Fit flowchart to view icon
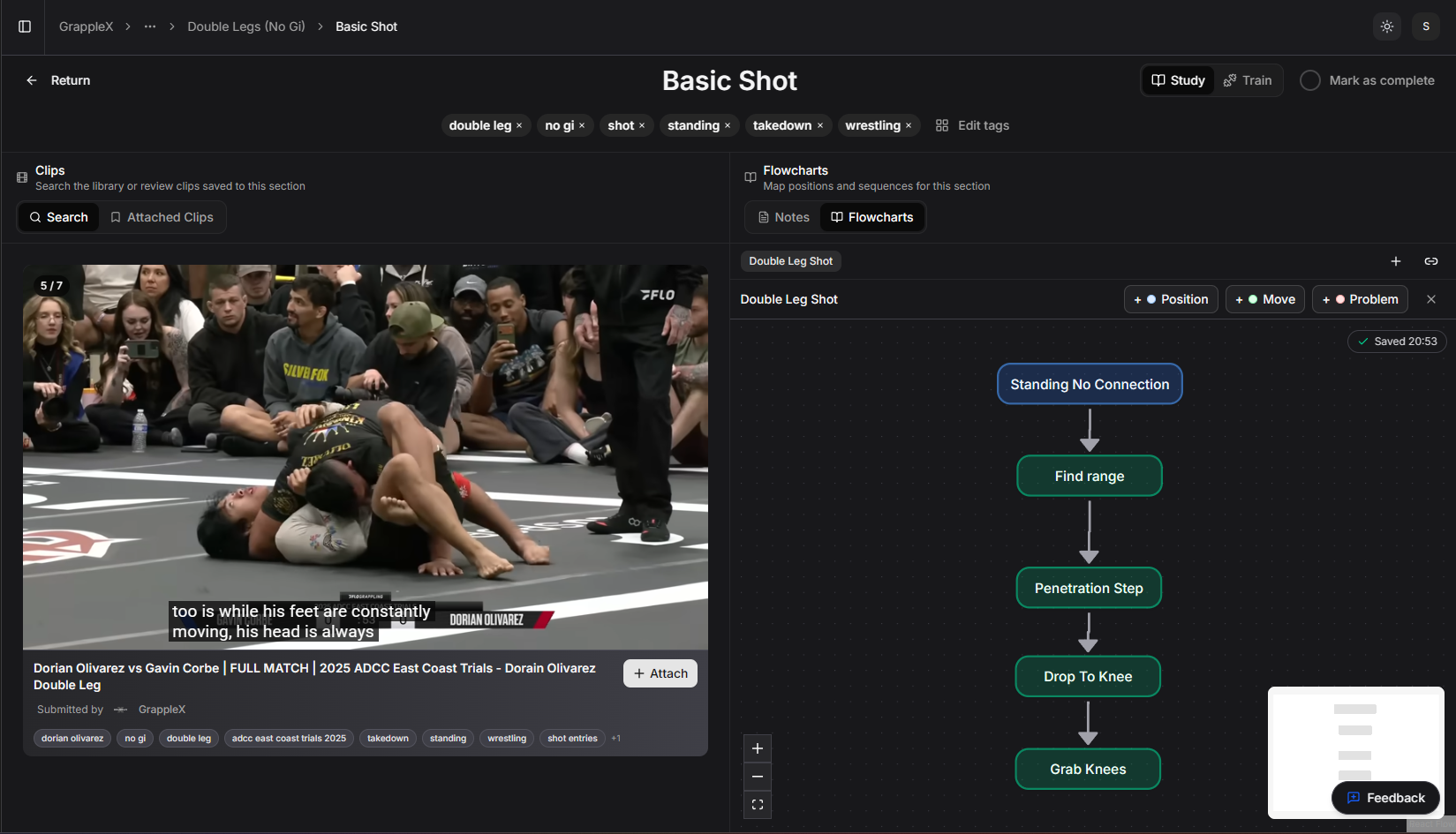The height and width of the screenshot is (834, 1456). pyautogui.click(x=758, y=805)
